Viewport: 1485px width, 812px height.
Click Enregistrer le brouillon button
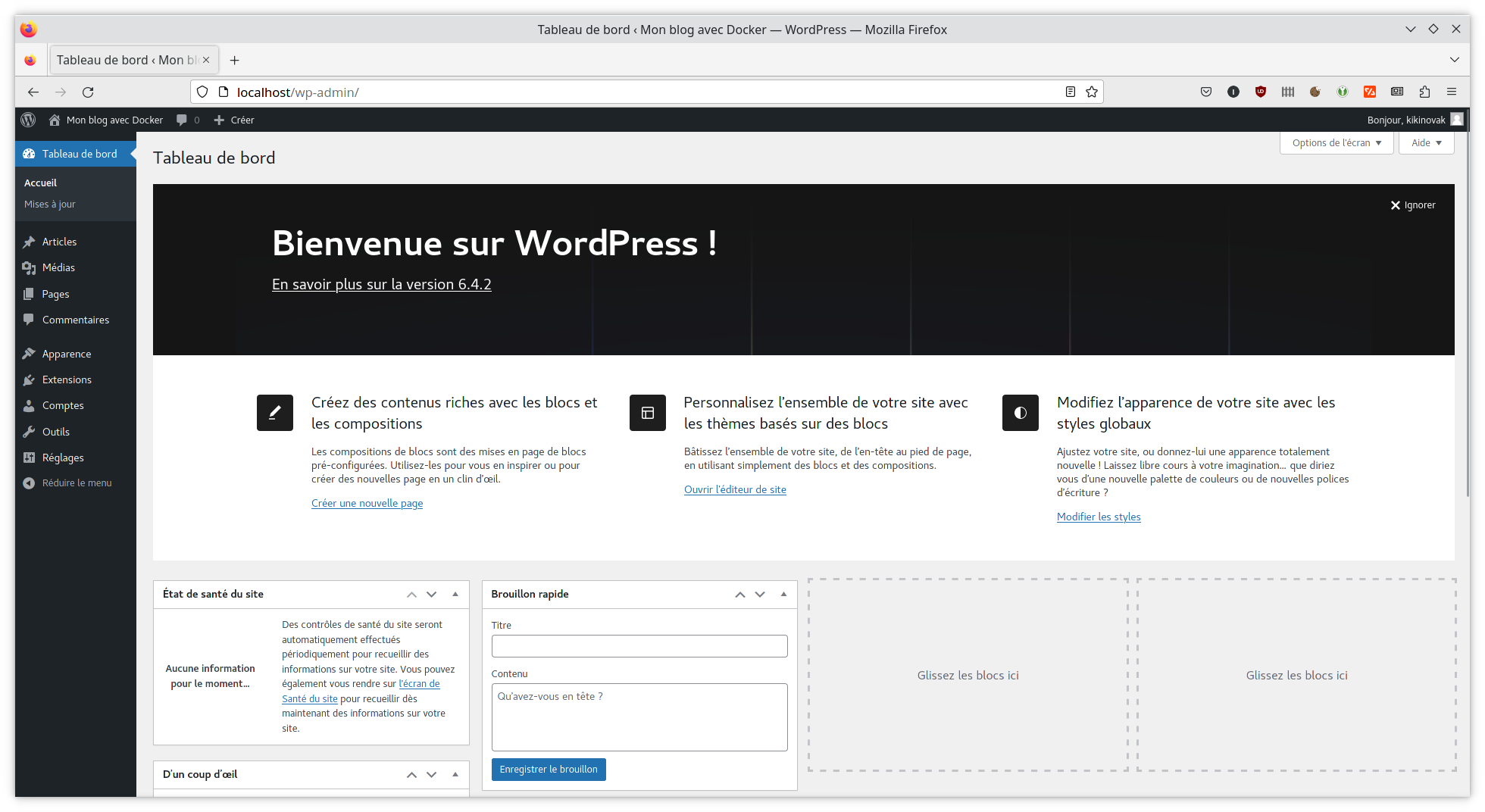point(549,769)
